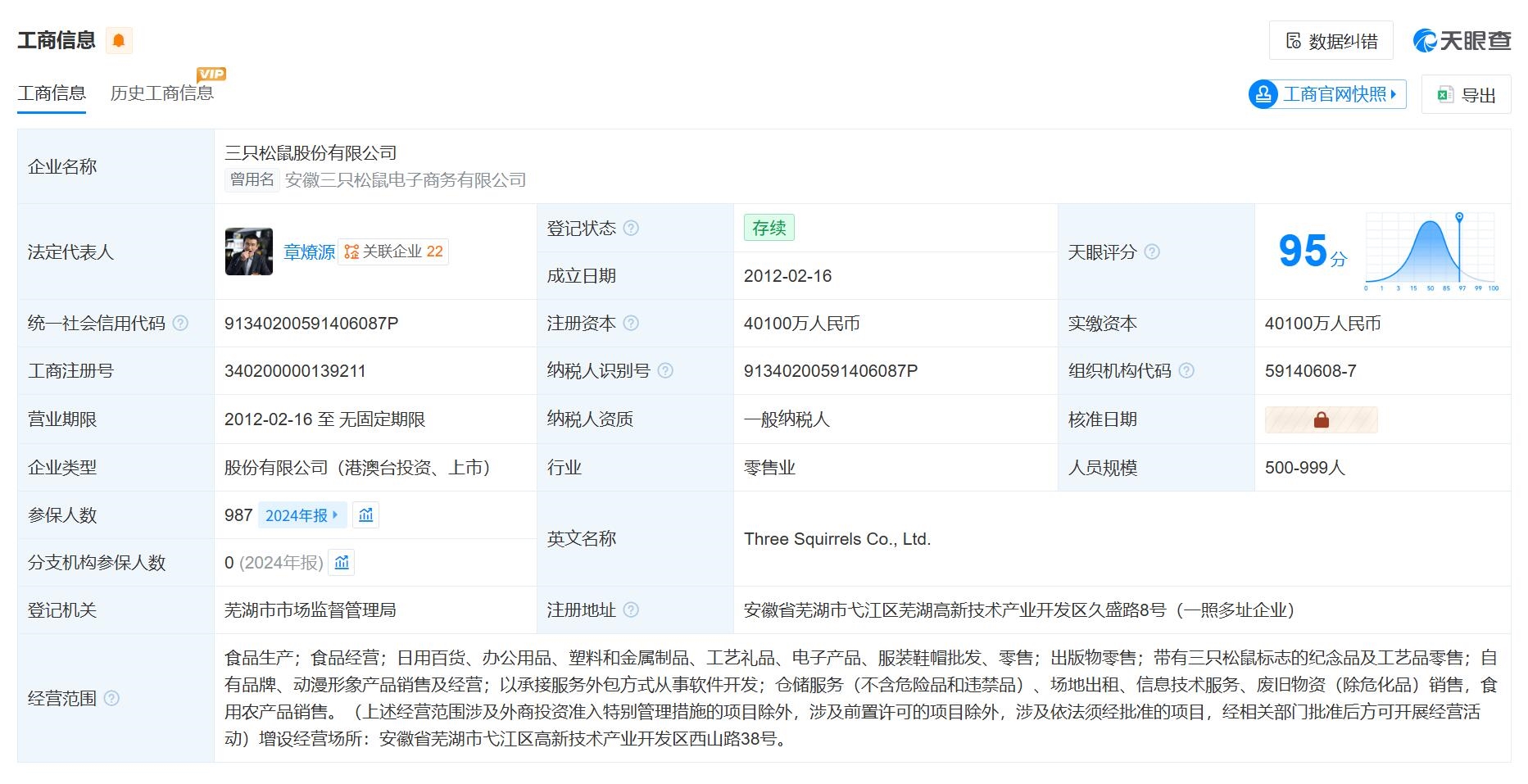Click help icon beside 统一社会信用代码
1528x784 pixels.
coord(180,324)
